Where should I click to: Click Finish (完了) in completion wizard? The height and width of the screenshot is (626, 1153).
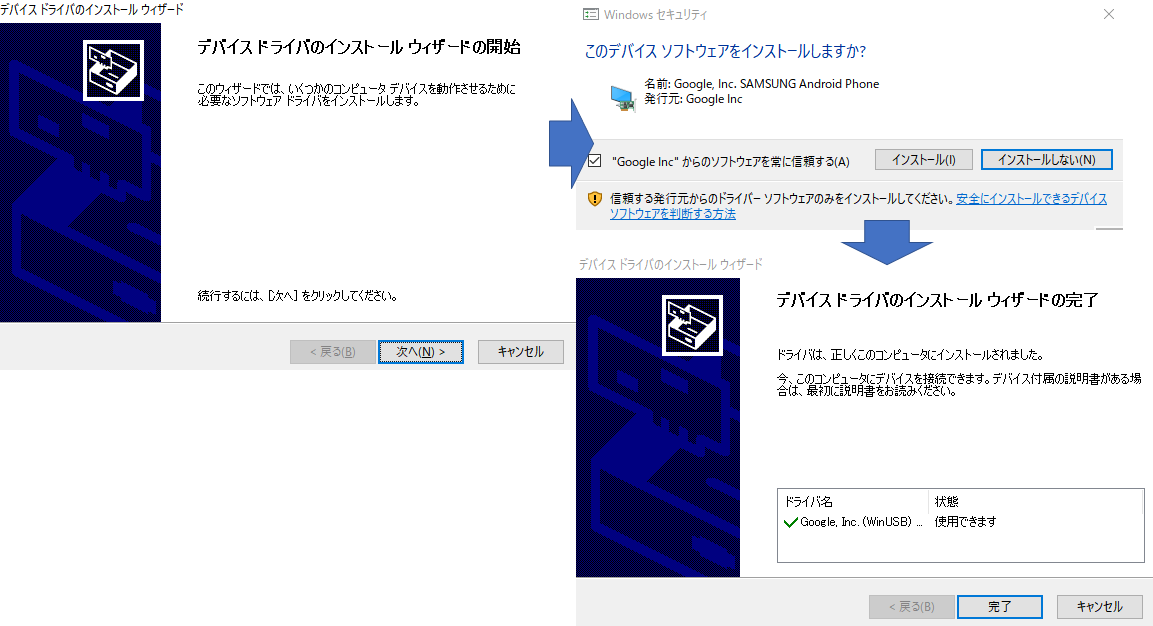(999, 607)
